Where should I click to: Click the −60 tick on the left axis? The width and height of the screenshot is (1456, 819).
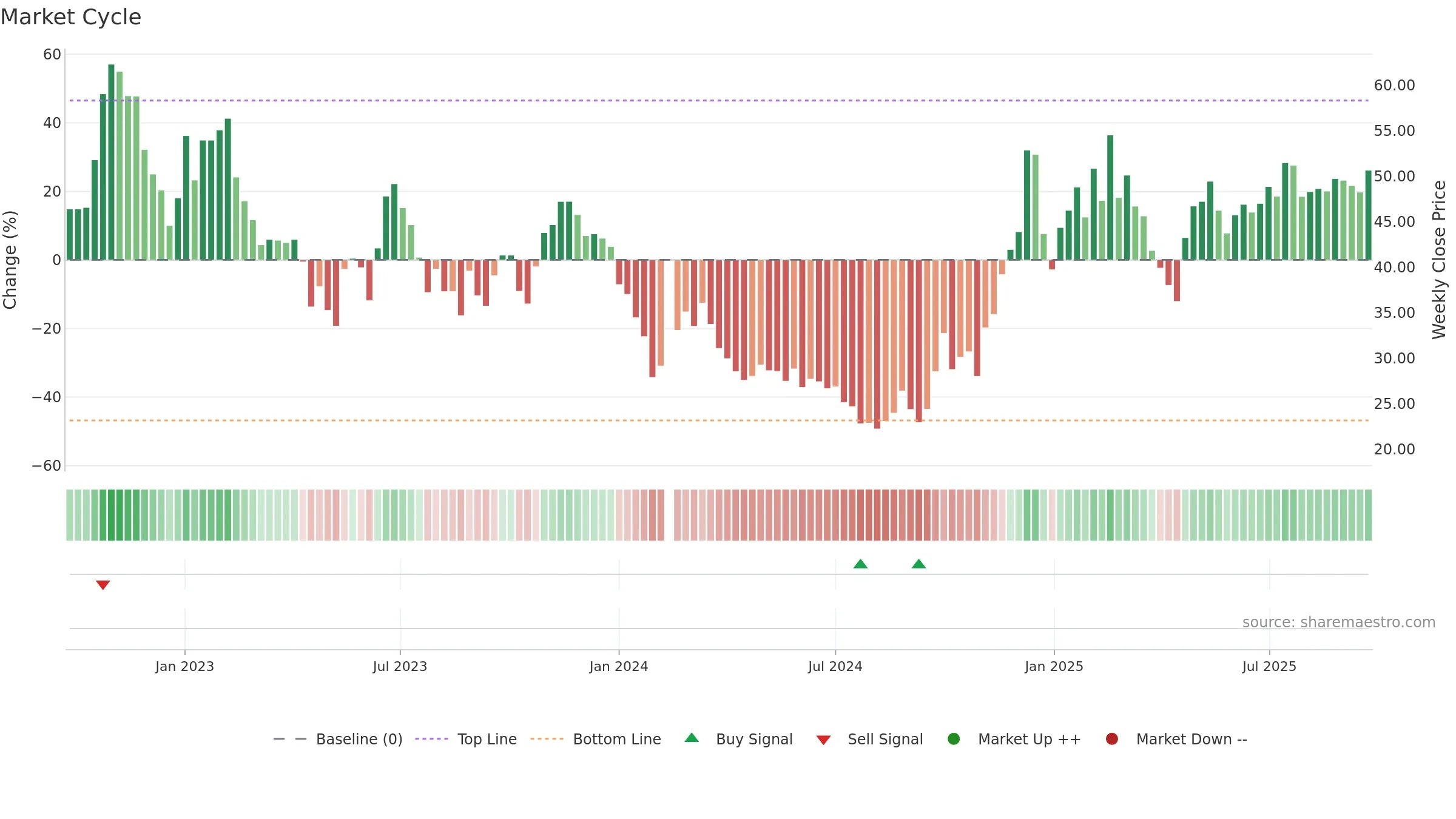click(x=47, y=466)
